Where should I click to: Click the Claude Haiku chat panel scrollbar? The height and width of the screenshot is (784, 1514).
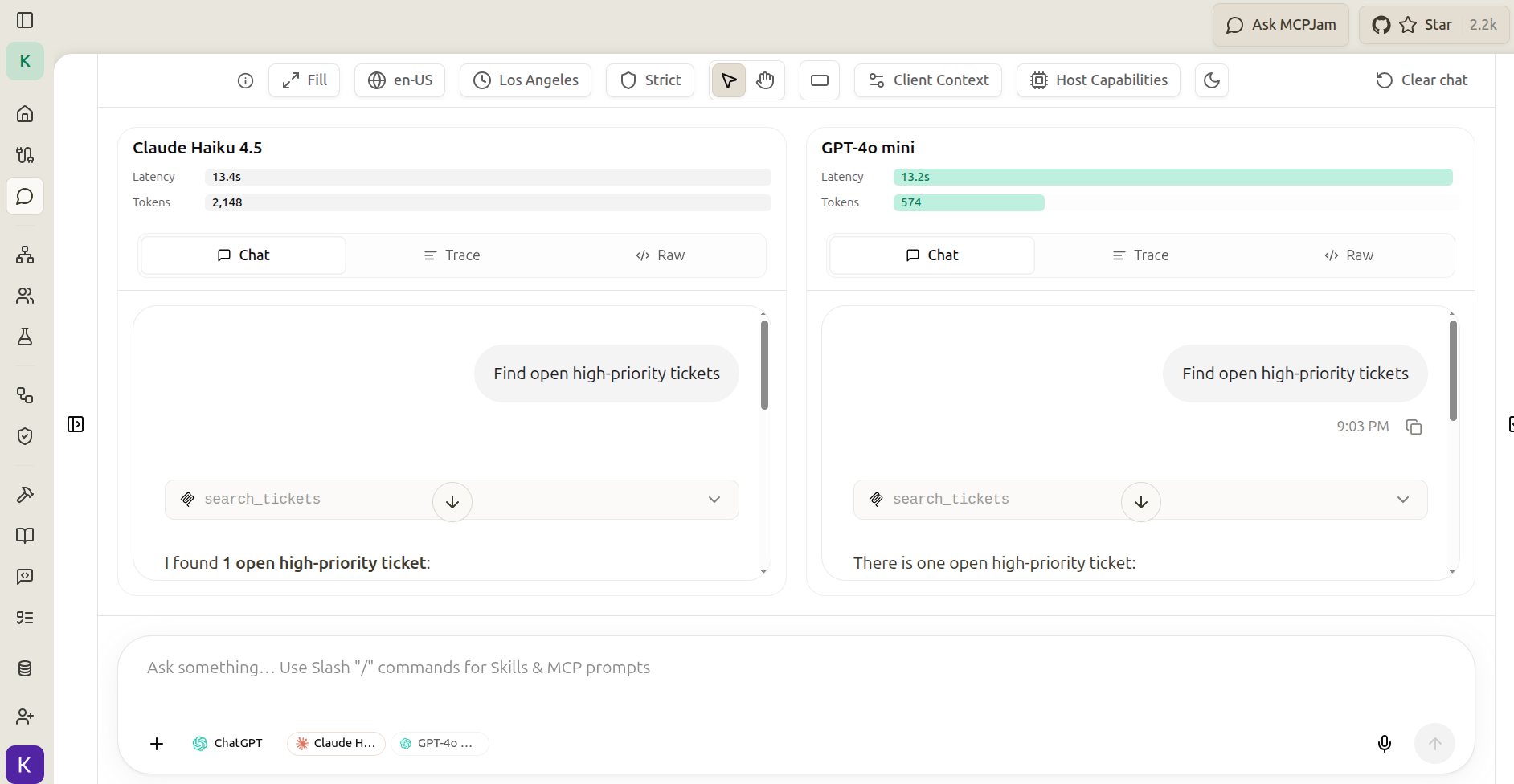point(764,365)
